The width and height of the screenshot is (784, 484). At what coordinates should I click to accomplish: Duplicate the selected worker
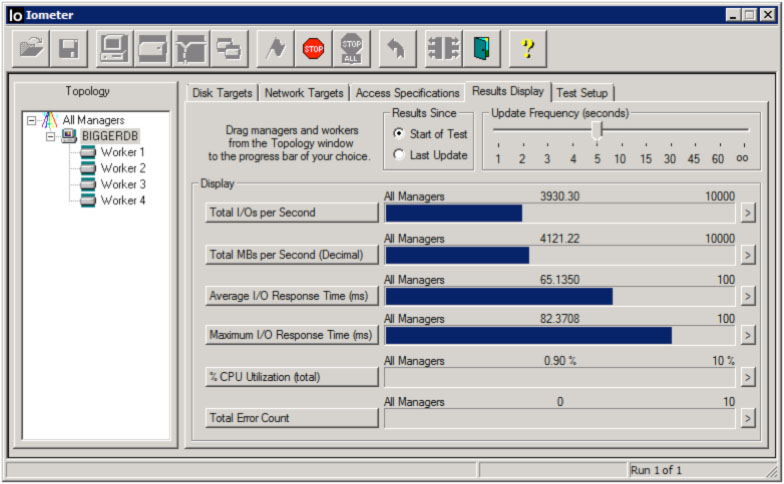pos(229,48)
